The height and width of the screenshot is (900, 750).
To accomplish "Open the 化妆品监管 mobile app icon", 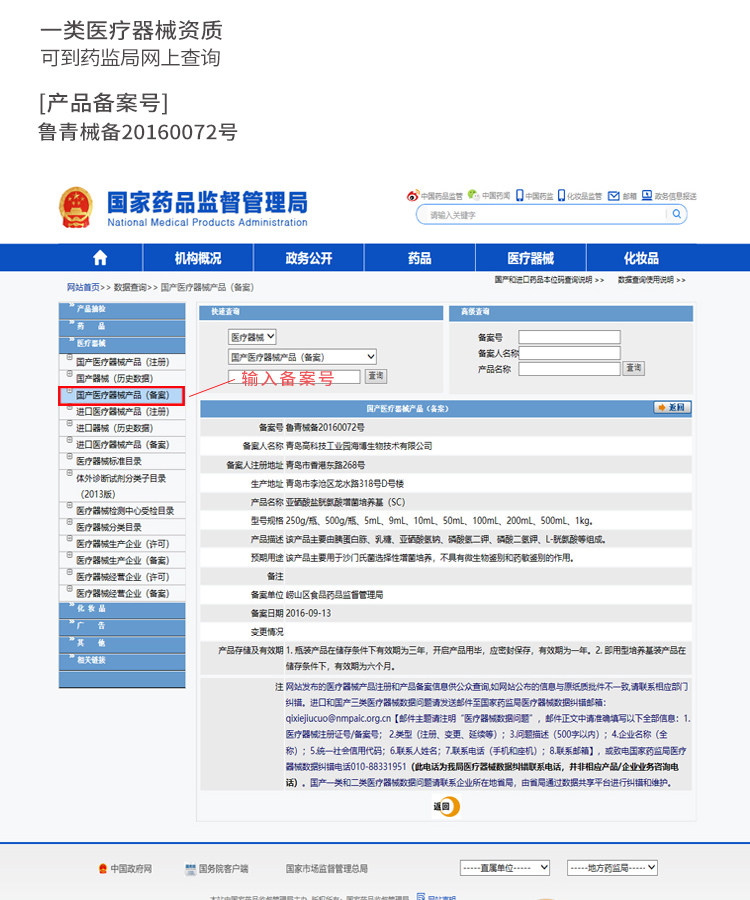I will 561,196.
